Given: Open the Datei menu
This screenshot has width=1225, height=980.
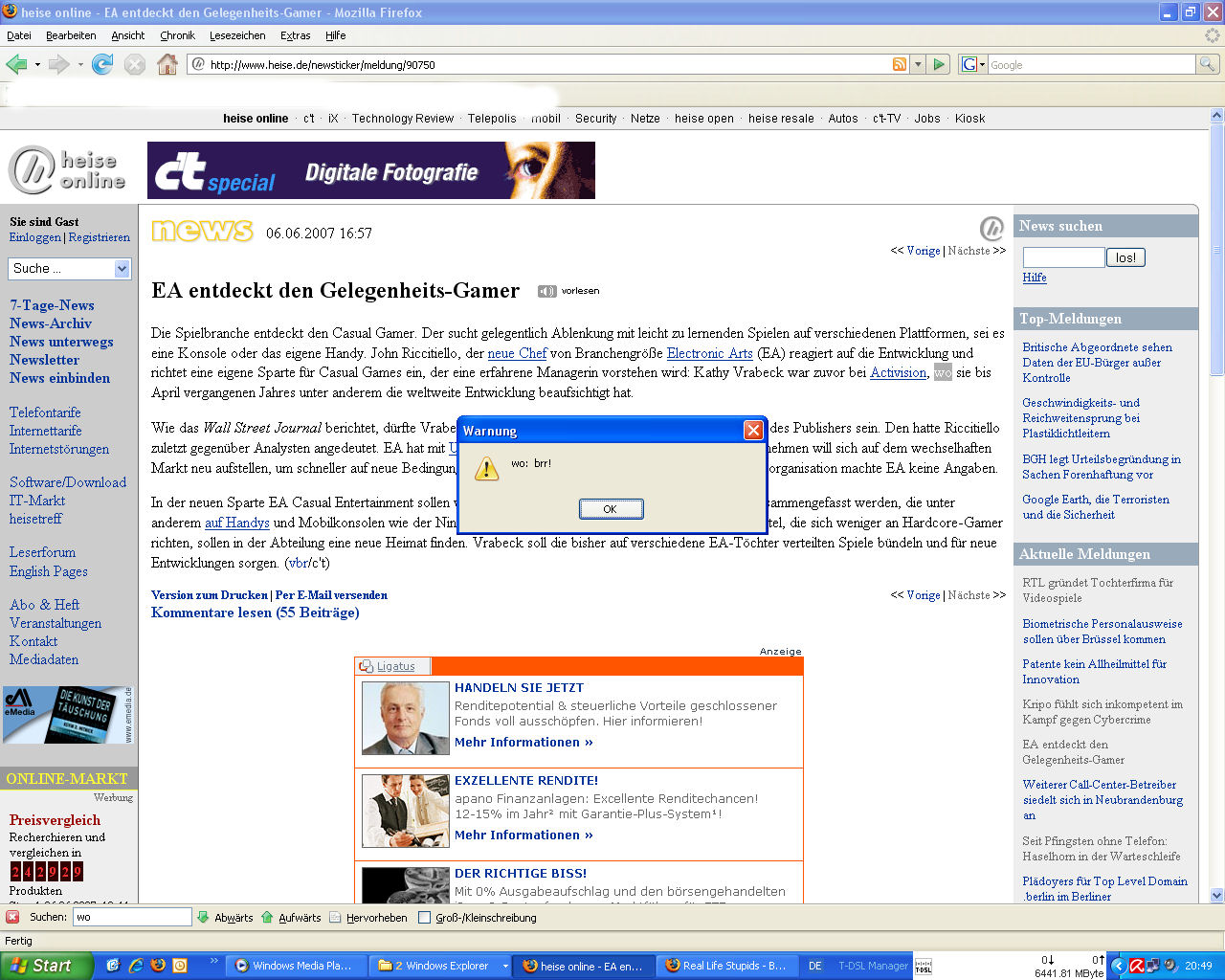Looking at the screenshot, I should (19, 35).
